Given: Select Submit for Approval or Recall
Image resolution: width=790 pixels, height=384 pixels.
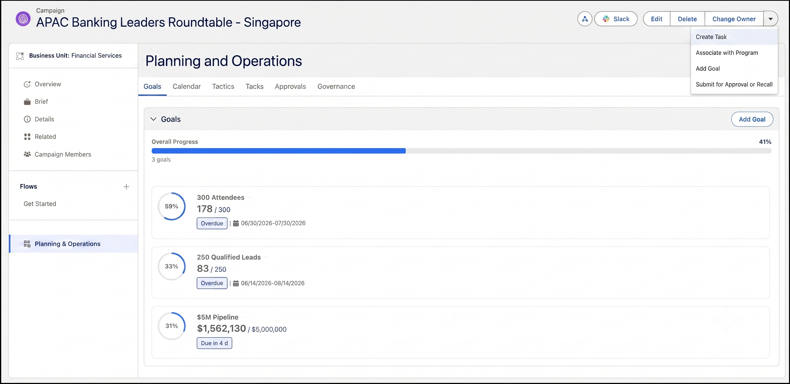Looking at the screenshot, I should pyautogui.click(x=734, y=85).
